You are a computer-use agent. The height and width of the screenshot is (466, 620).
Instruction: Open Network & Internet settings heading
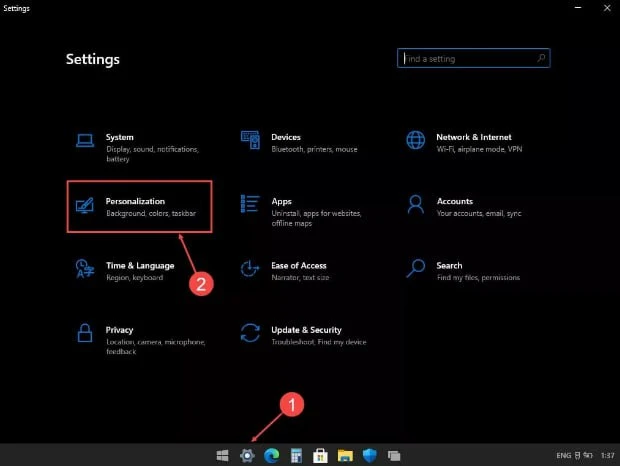coord(474,137)
